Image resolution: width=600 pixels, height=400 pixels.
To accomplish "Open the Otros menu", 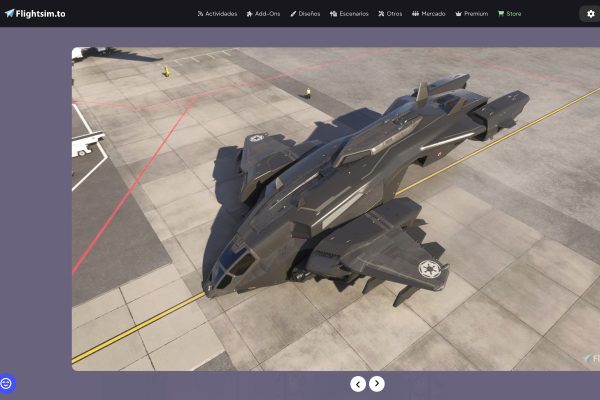I will (390, 14).
